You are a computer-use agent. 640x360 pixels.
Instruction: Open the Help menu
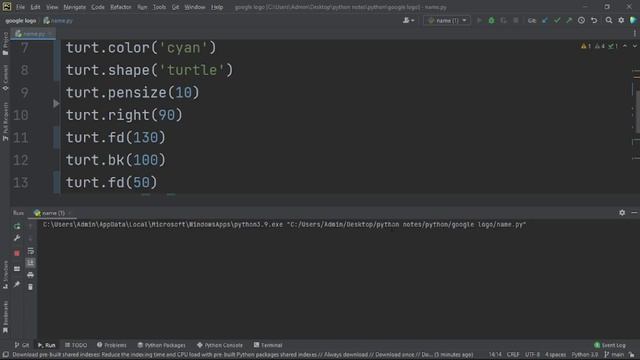pos(217,7)
